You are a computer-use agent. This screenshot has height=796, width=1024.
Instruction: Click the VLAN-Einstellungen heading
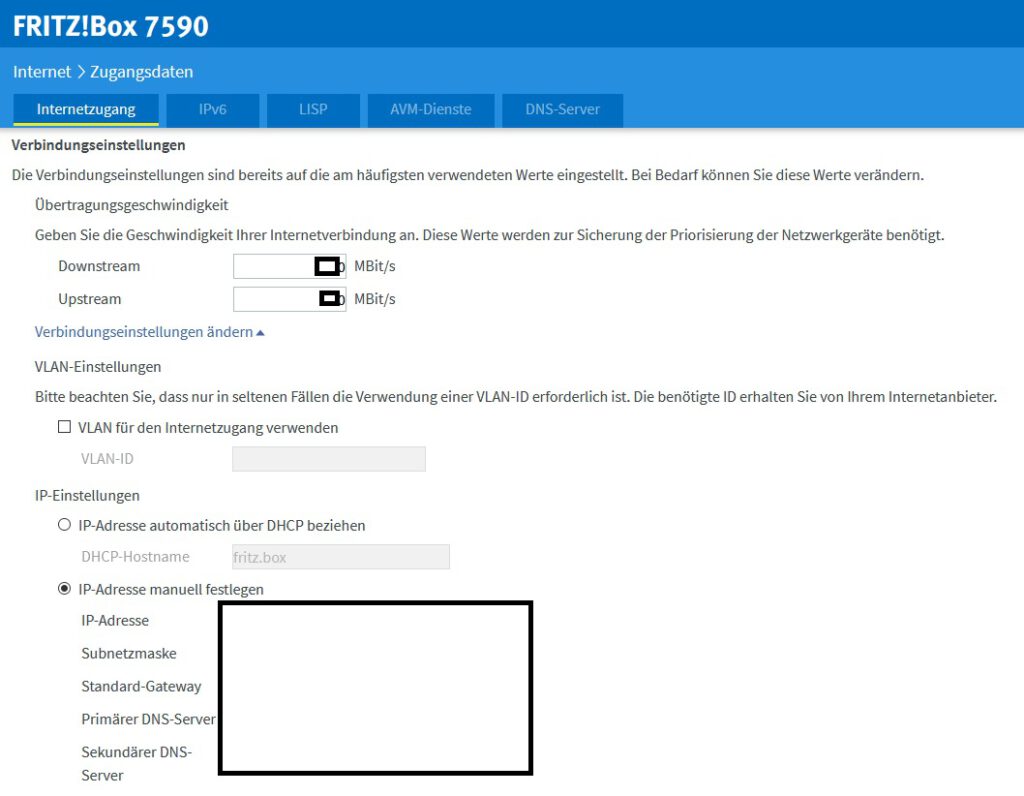click(x=98, y=367)
